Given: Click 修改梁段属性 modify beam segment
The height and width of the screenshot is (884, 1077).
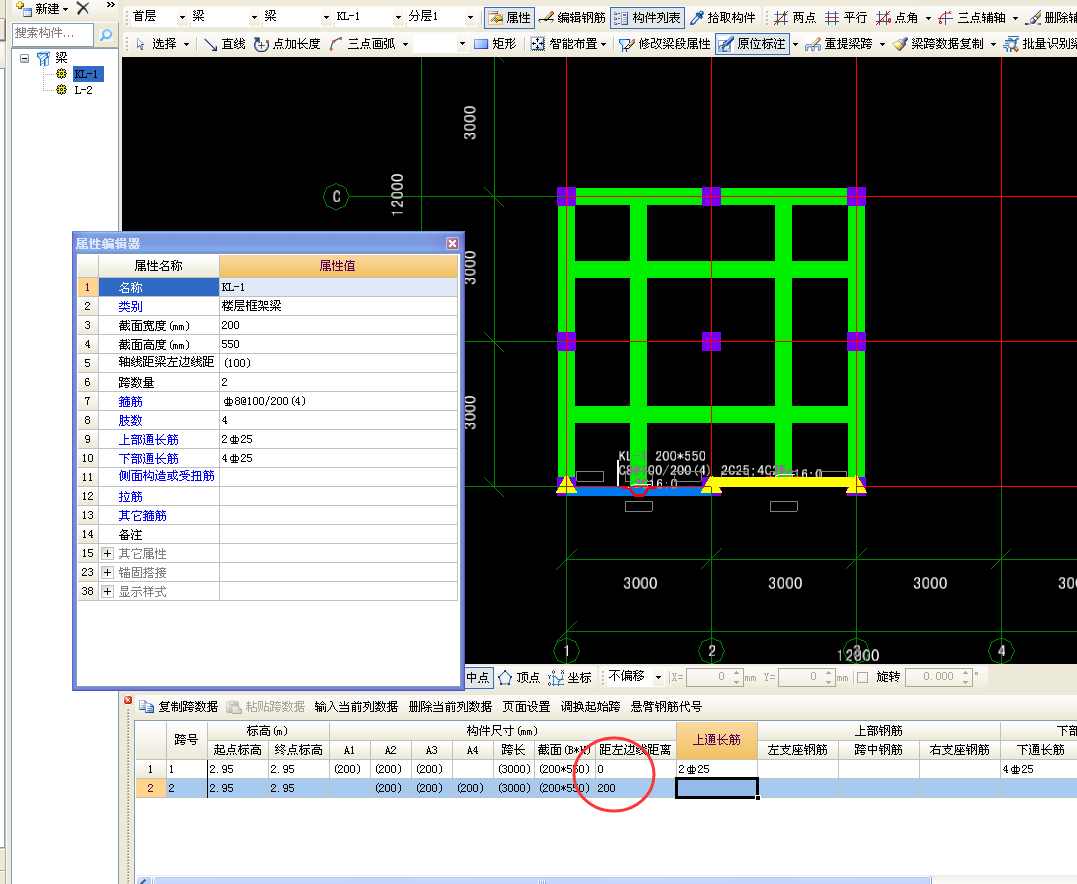Looking at the screenshot, I should (x=664, y=44).
